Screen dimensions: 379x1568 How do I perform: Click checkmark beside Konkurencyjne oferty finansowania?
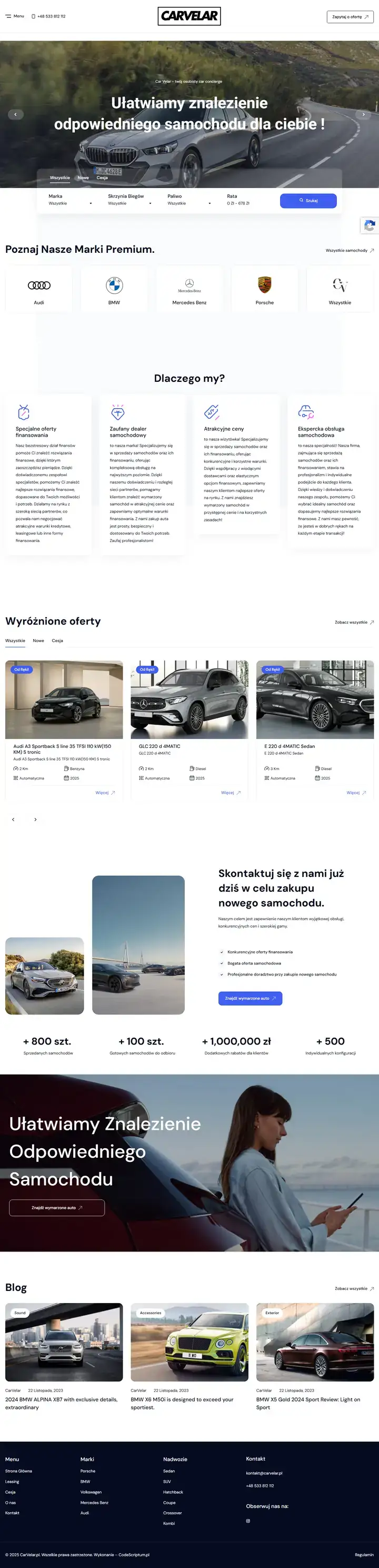click(222, 952)
